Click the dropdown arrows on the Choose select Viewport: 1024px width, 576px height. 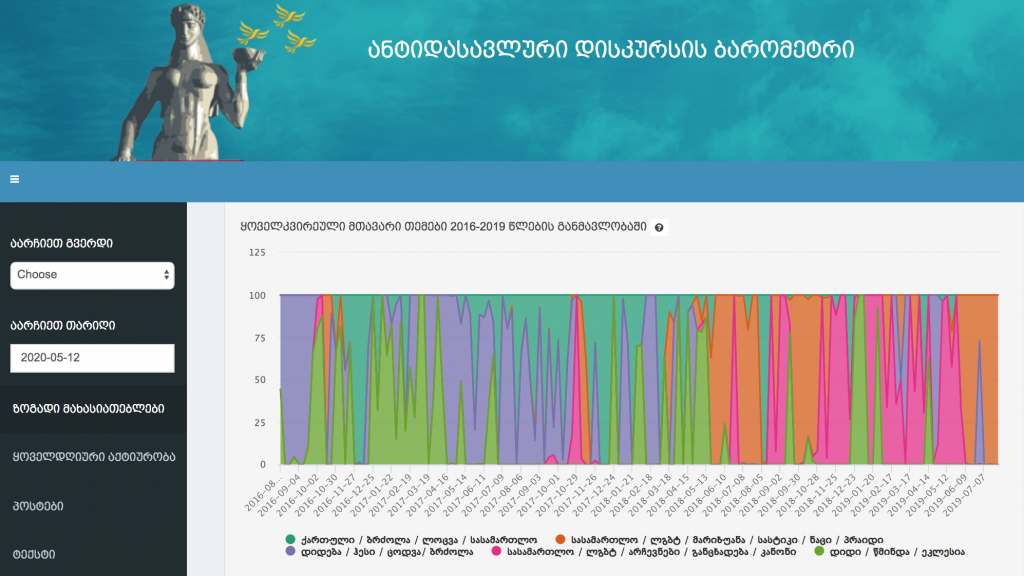click(x=166, y=275)
